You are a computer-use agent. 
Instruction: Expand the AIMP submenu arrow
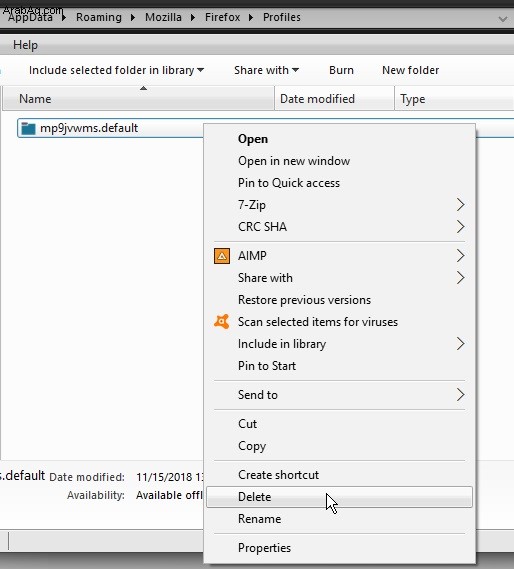pos(460,256)
